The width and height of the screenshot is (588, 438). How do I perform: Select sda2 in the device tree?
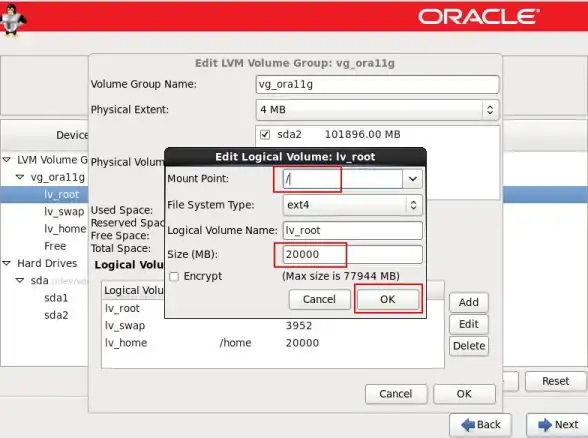click(x=56, y=315)
